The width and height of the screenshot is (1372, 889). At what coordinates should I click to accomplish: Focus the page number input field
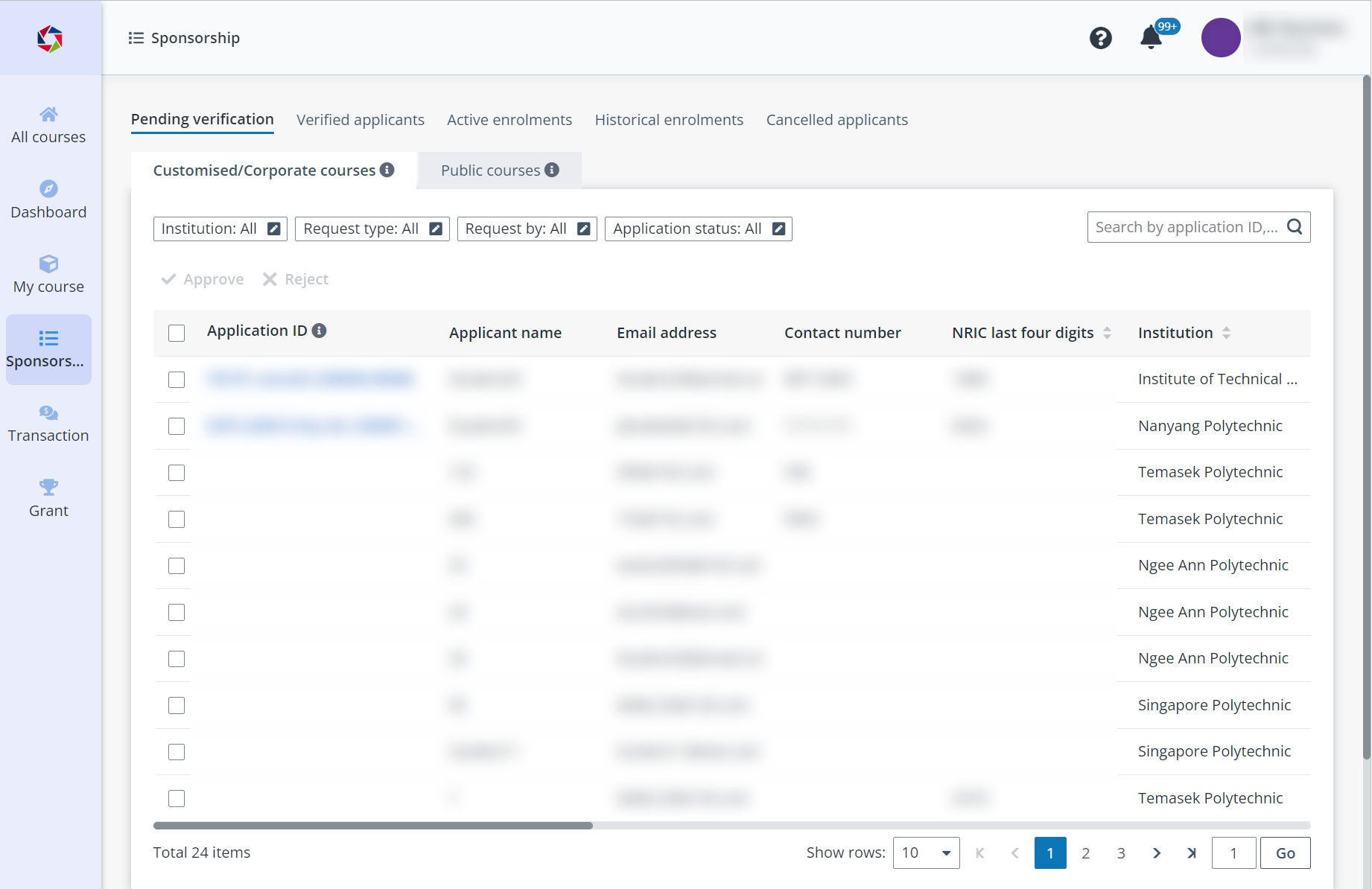pyautogui.click(x=1233, y=853)
